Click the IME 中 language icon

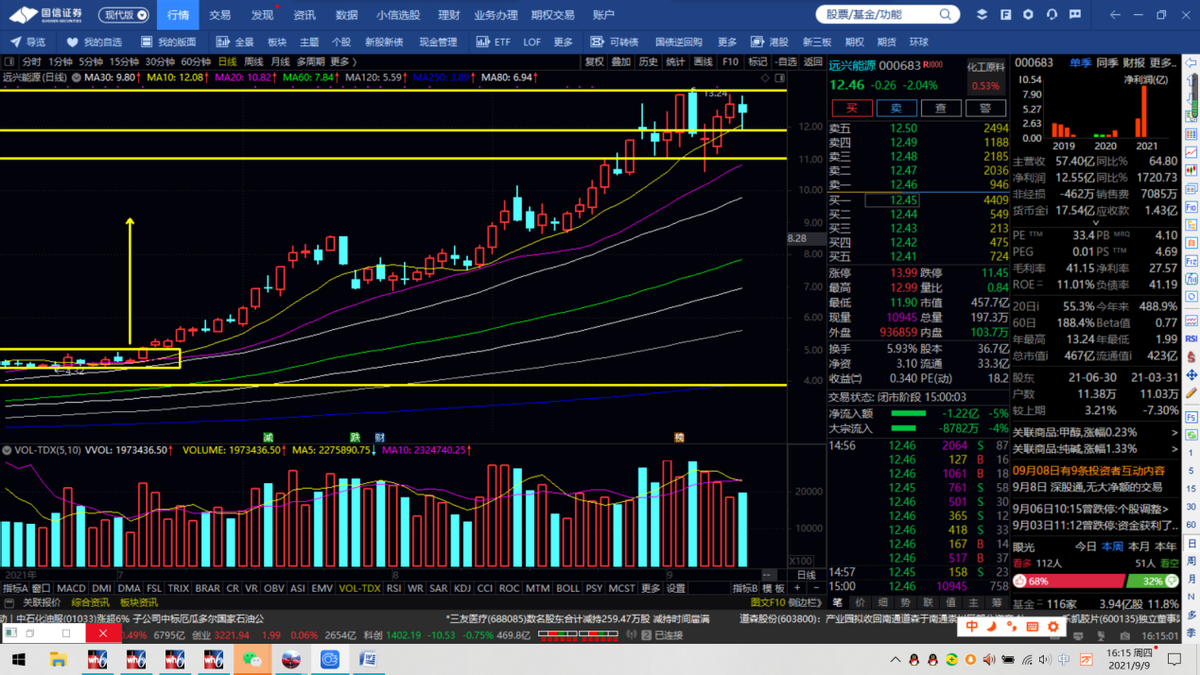click(x=971, y=626)
